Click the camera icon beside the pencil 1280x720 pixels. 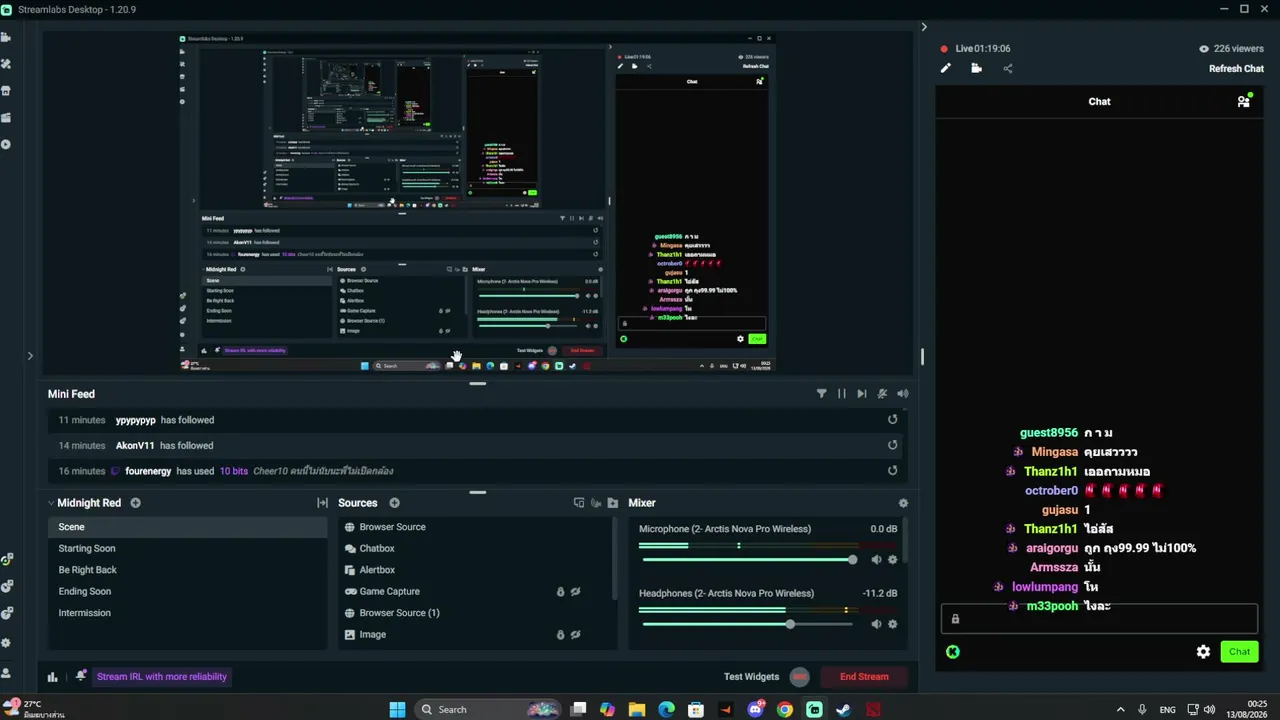pos(977,68)
